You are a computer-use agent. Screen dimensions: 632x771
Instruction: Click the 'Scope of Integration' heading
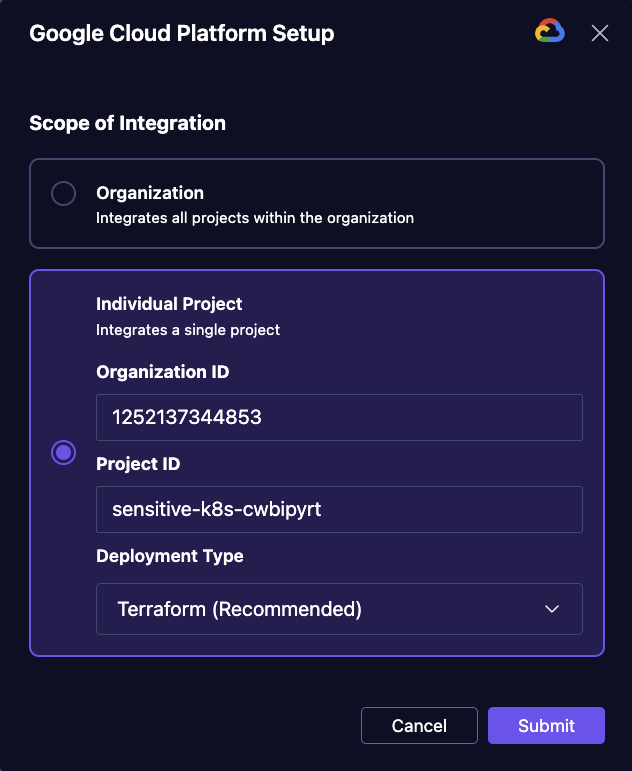click(127, 123)
